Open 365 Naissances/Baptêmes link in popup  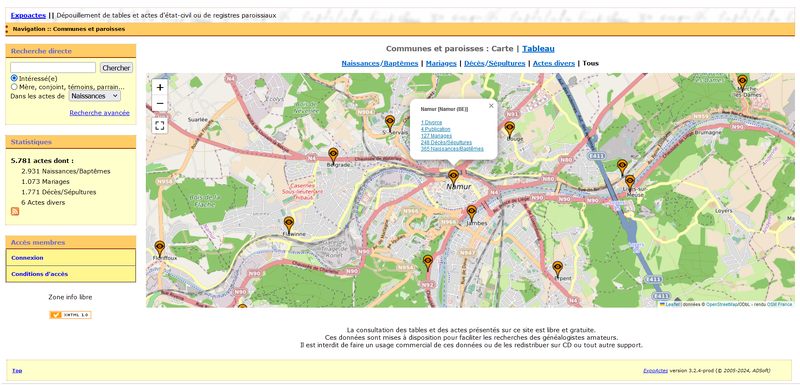click(x=452, y=149)
